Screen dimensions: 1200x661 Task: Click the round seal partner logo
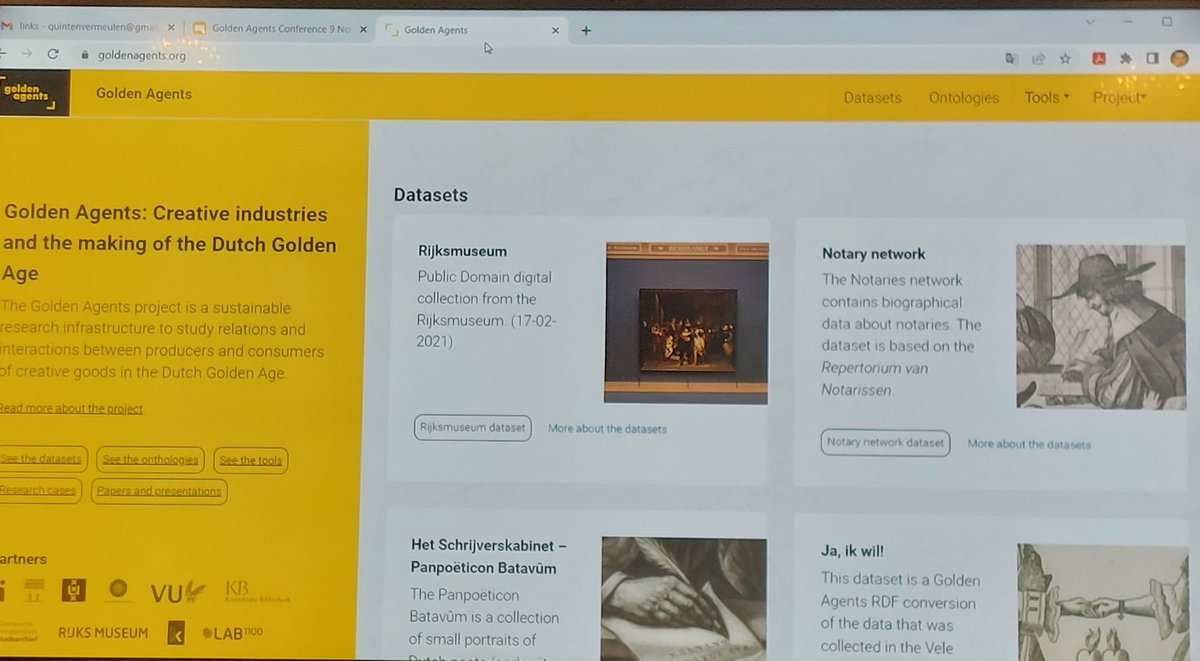[x=118, y=590]
